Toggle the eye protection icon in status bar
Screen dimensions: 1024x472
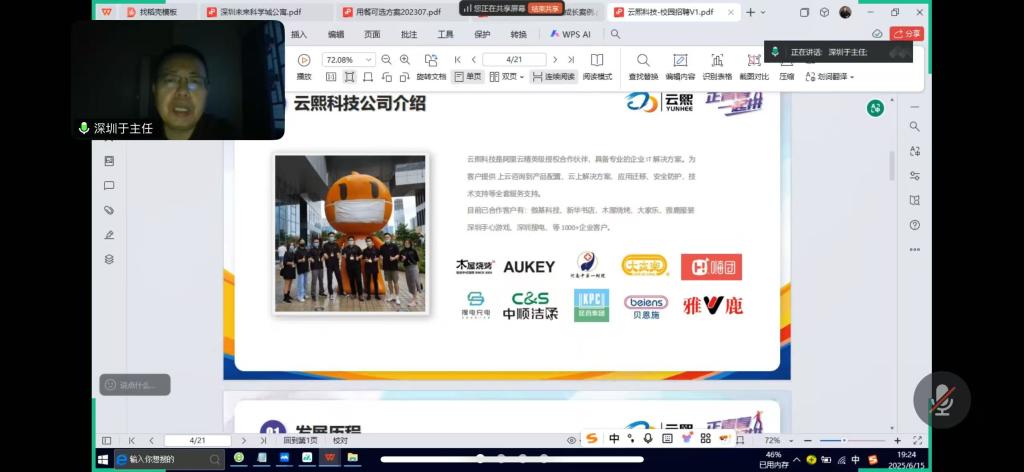(571, 441)
